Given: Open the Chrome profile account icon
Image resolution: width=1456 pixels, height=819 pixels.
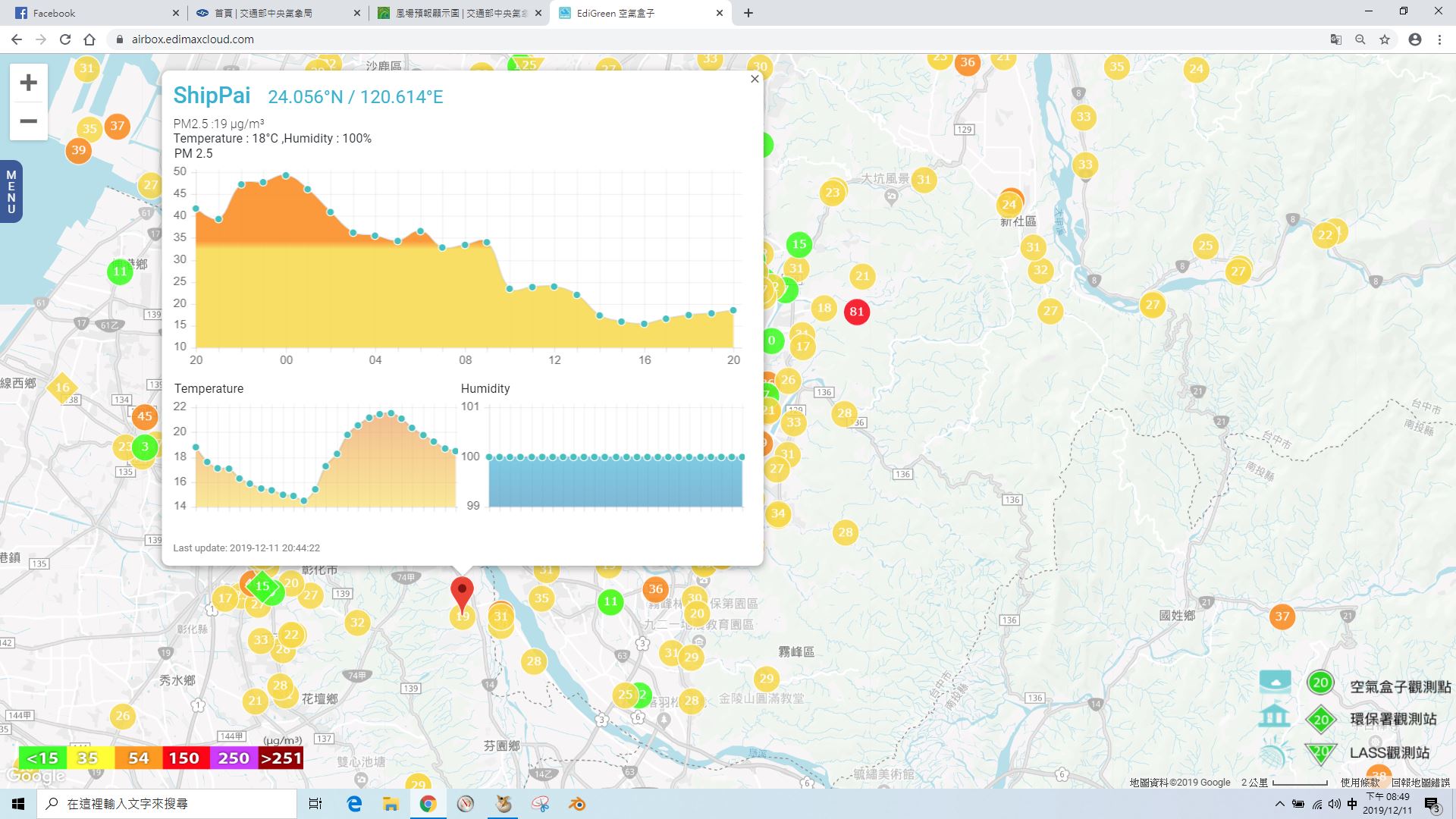Looking at the screenshot, I should pyautogui.click(x=1415, y=39).
